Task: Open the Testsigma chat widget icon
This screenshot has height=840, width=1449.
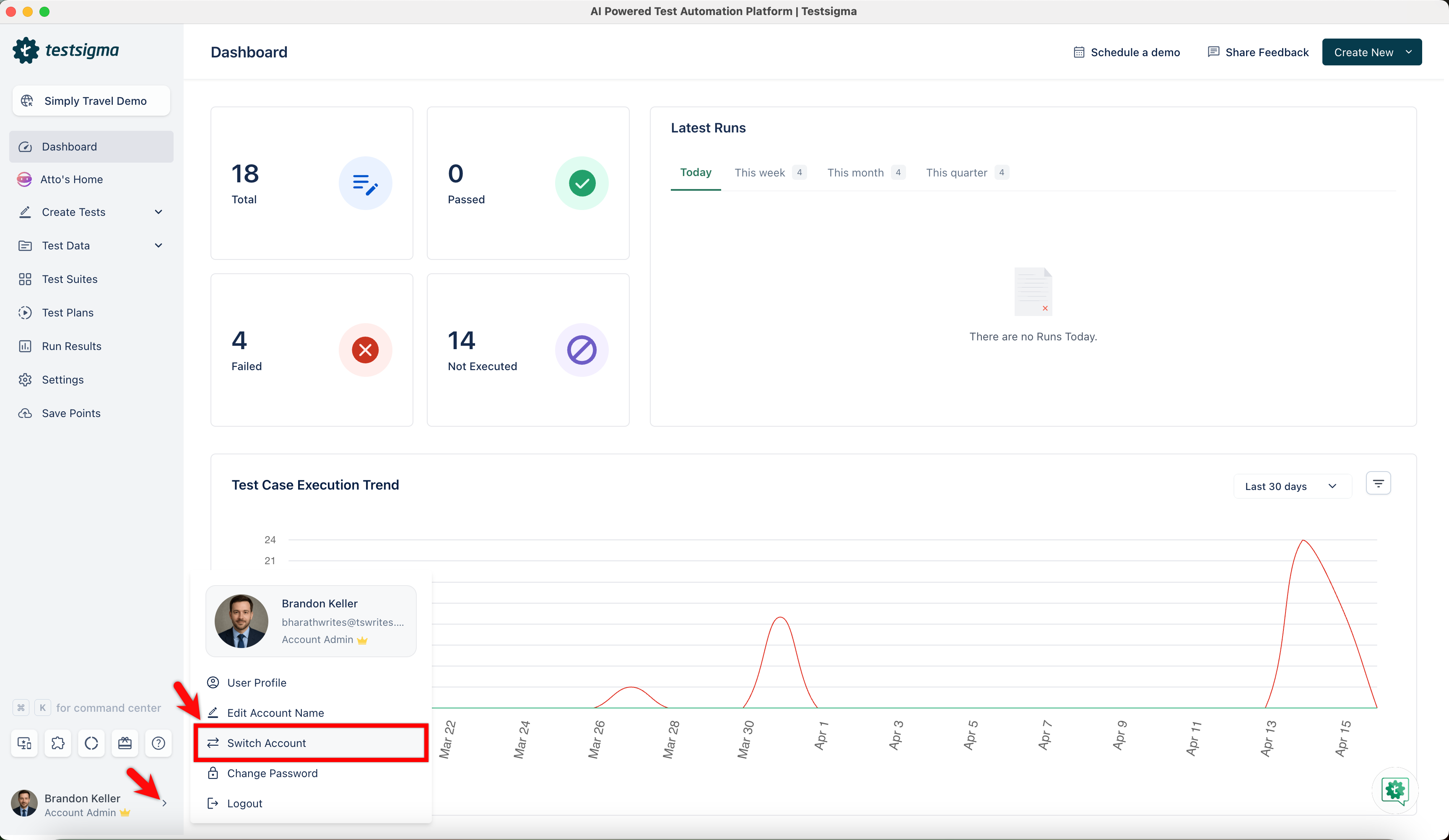Action: tap(1394, 790)
